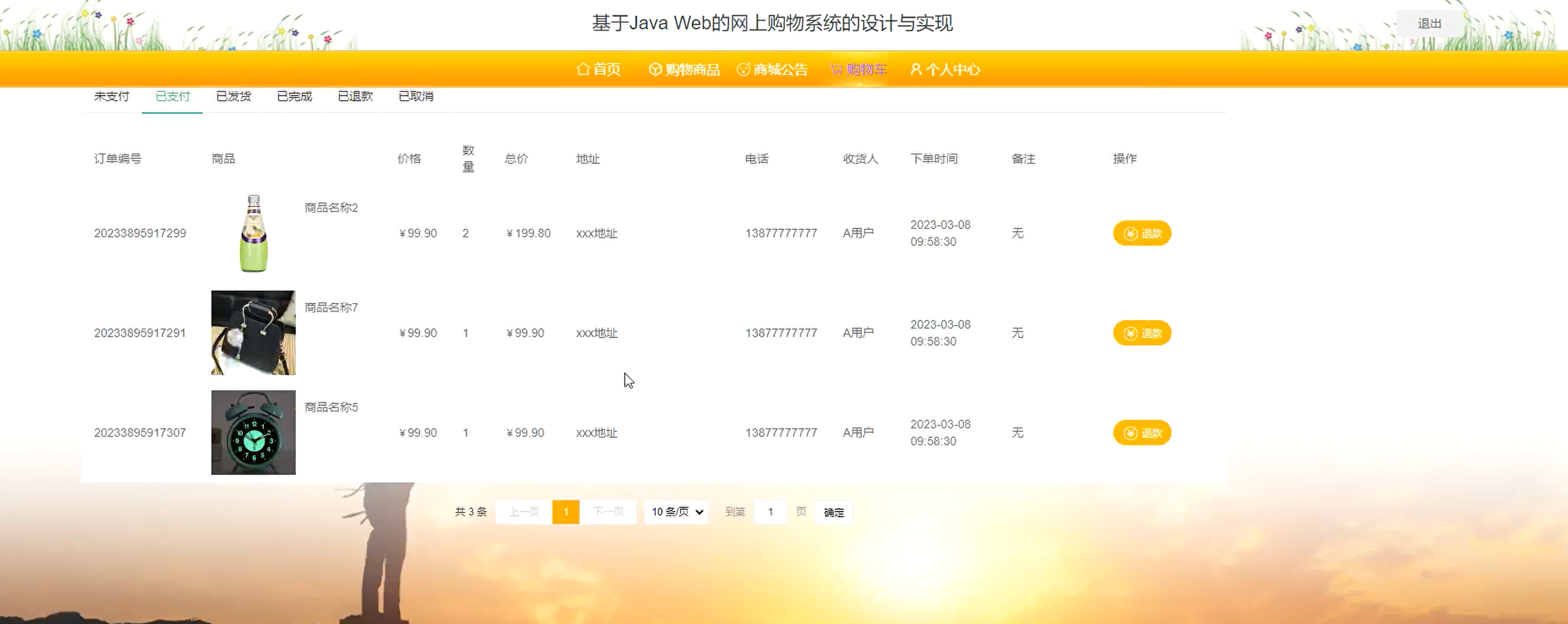Click the 订单编号 column header

pyautogui.click(x=117, y=158)
